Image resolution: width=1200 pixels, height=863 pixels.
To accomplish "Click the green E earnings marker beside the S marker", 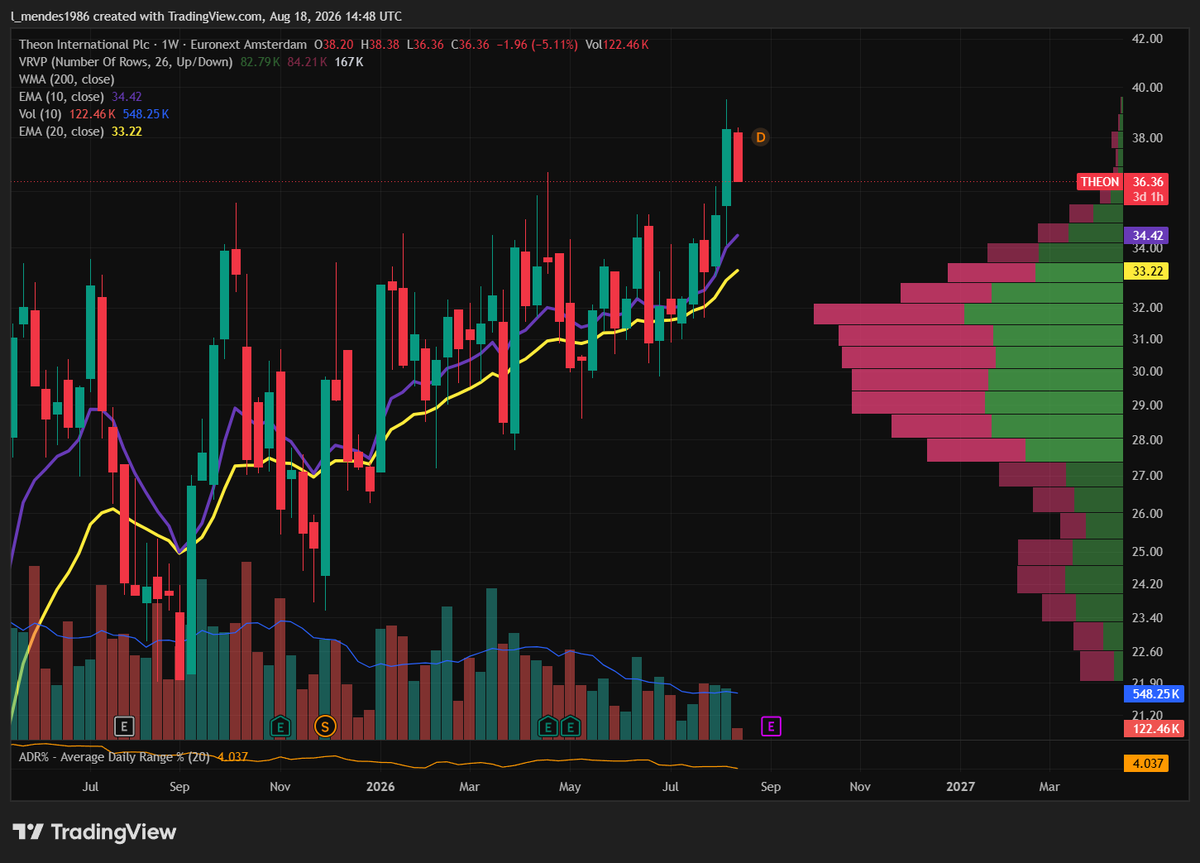I will tap(281, 726).
